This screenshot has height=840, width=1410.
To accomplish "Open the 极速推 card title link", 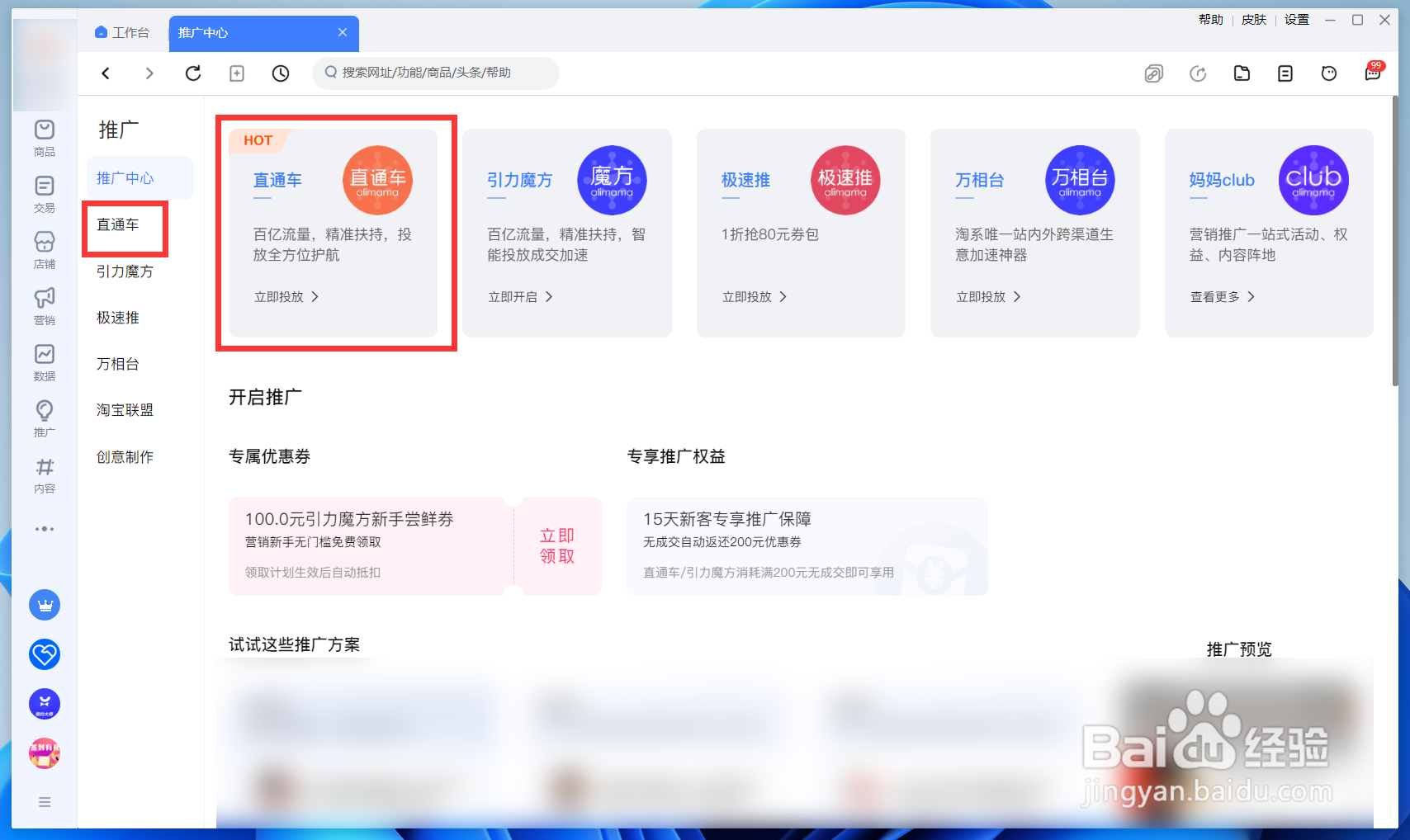I will click(745, 180).
